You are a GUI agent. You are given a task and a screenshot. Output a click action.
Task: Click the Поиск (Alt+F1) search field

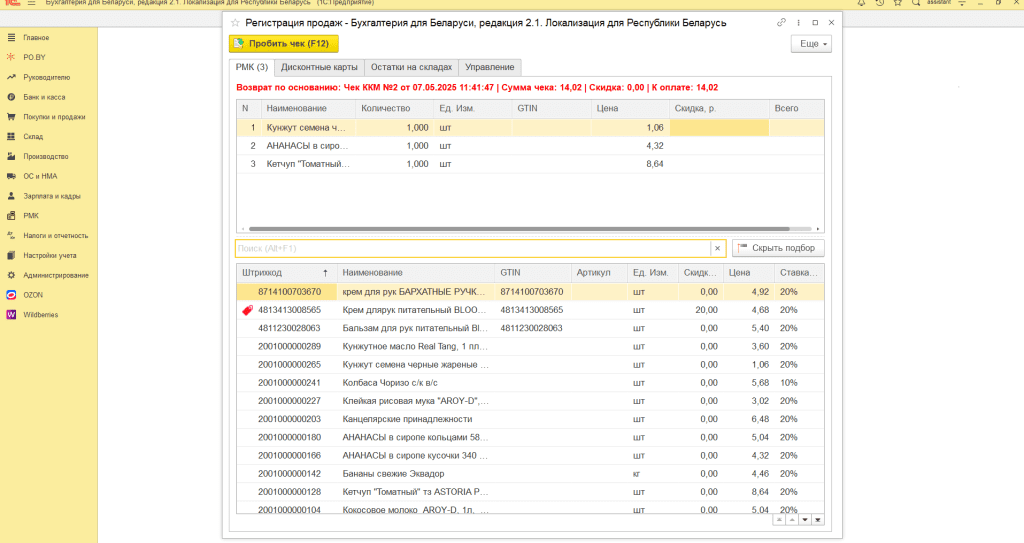[473, 248]
